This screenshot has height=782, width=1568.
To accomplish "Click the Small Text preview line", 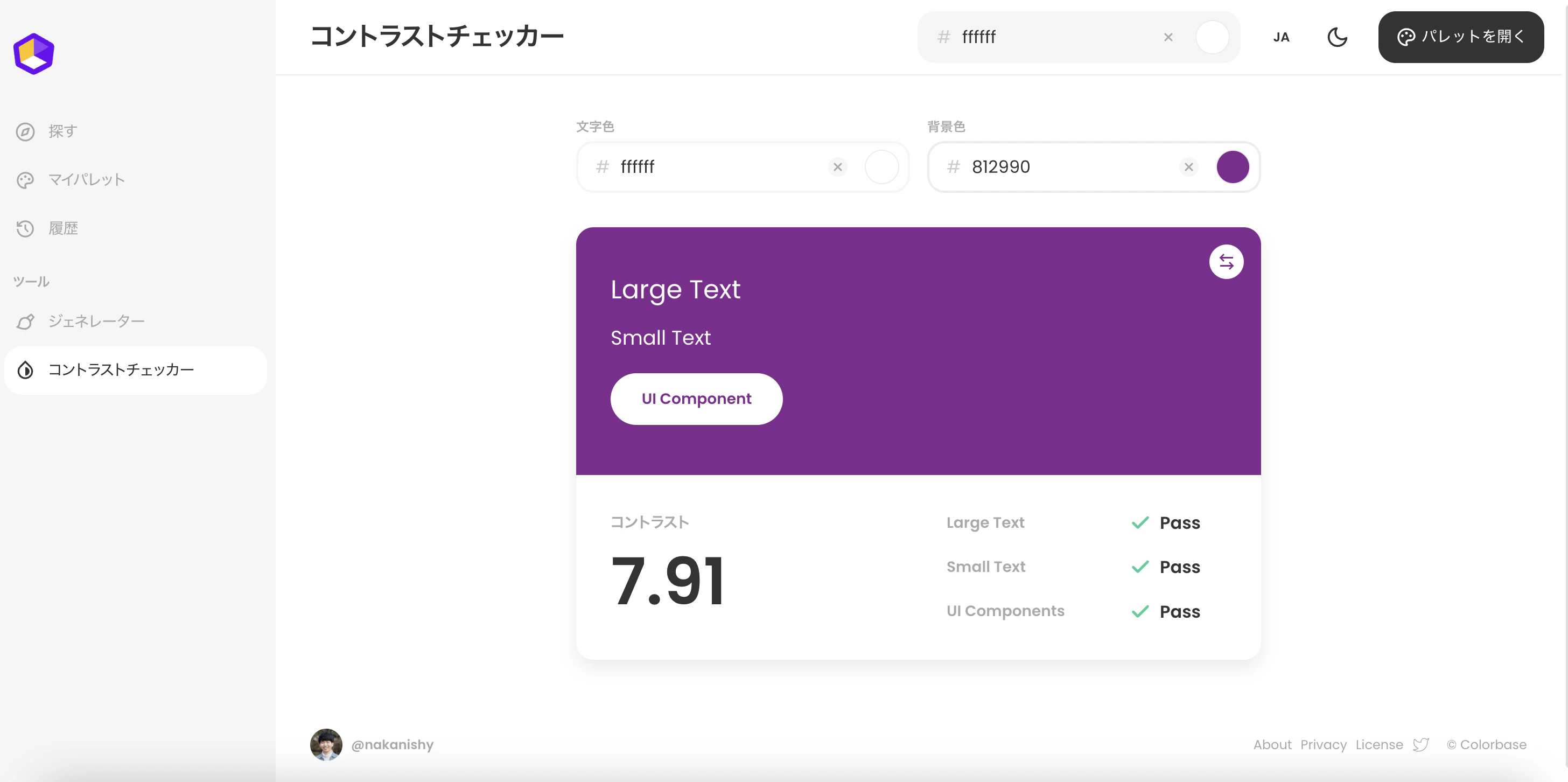I will (x=661, y=337).
